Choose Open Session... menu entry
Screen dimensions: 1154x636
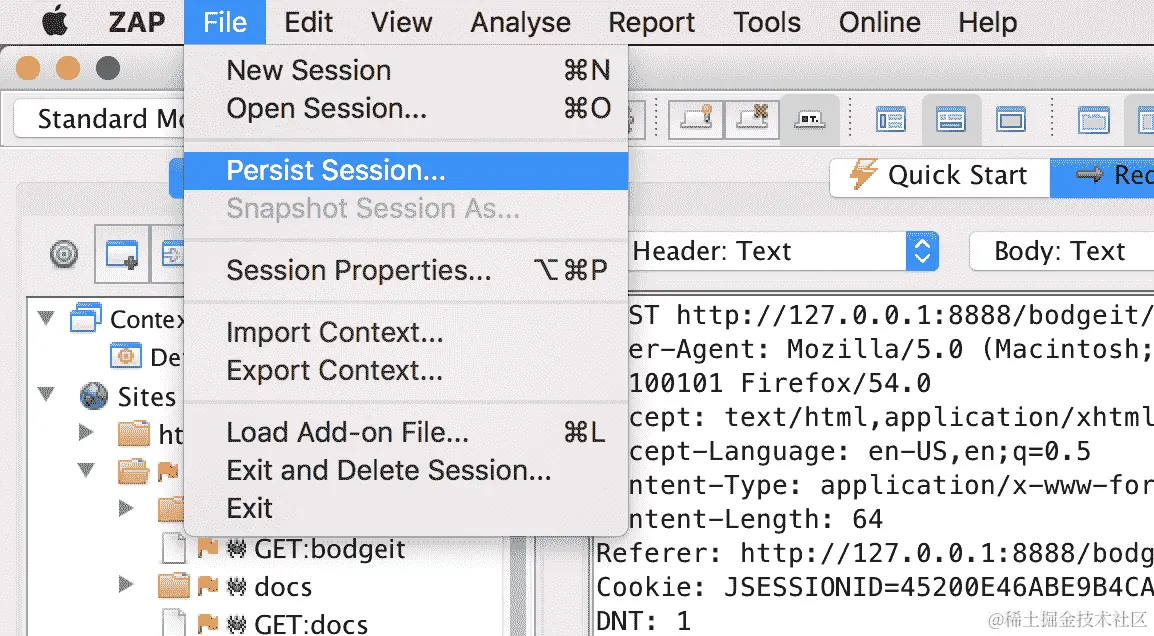[x=406, y=108]
